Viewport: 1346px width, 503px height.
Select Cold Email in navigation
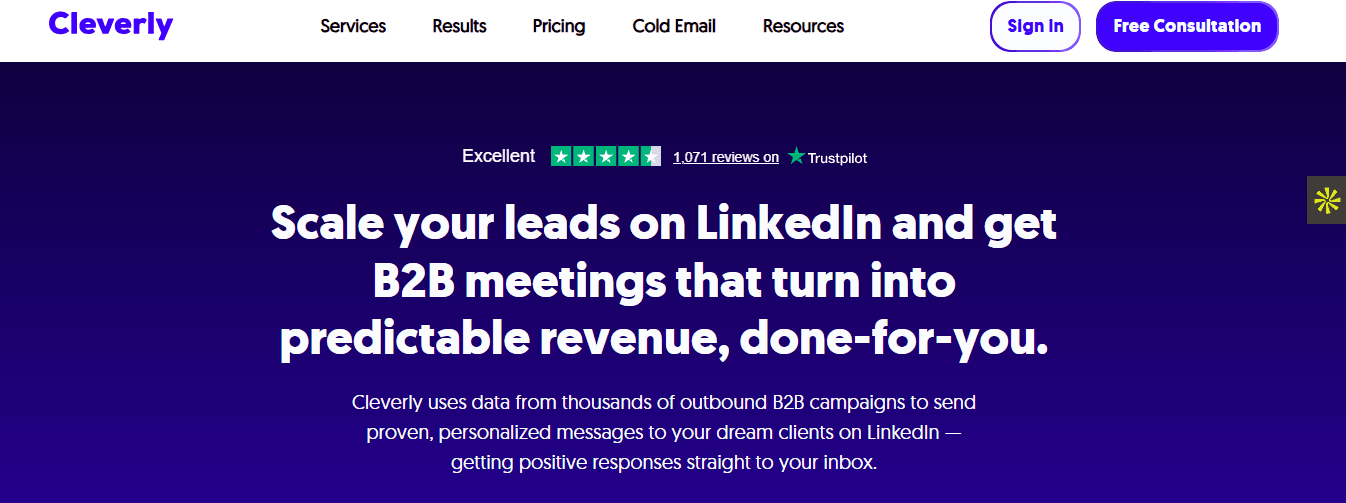(674, 26)
